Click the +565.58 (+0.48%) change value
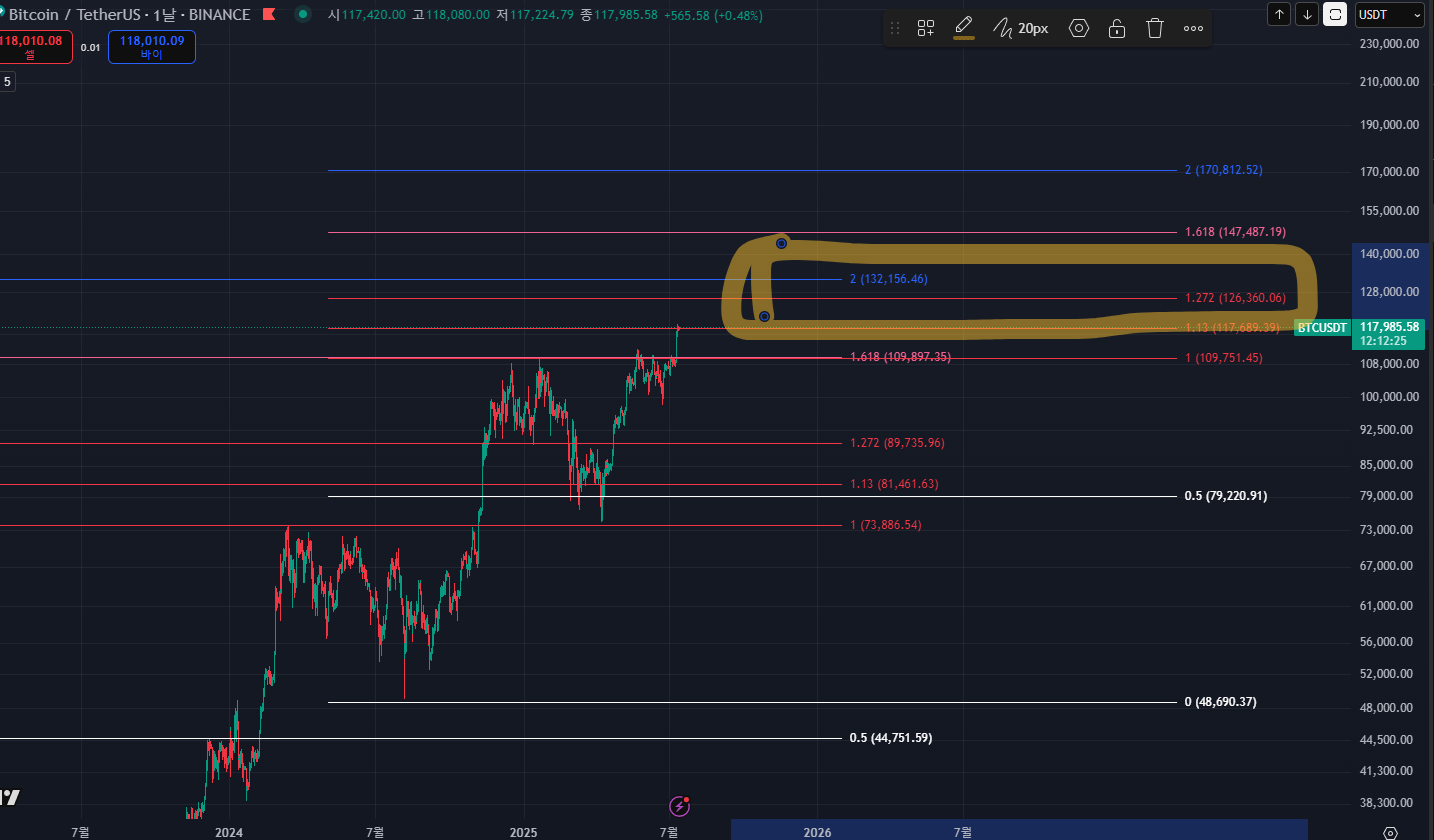The image size is (1434, 840). tap(713, 15)
